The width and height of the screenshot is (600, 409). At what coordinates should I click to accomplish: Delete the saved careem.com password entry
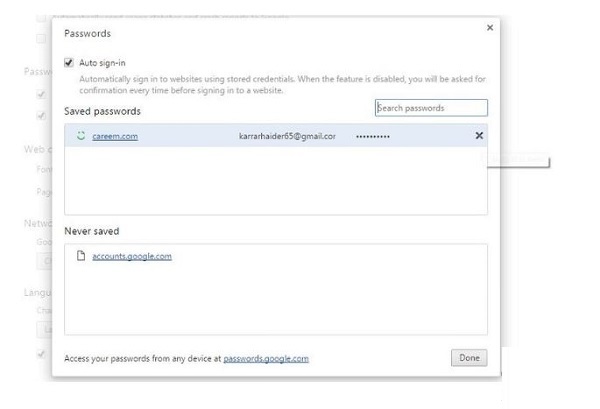coord(479,136)
